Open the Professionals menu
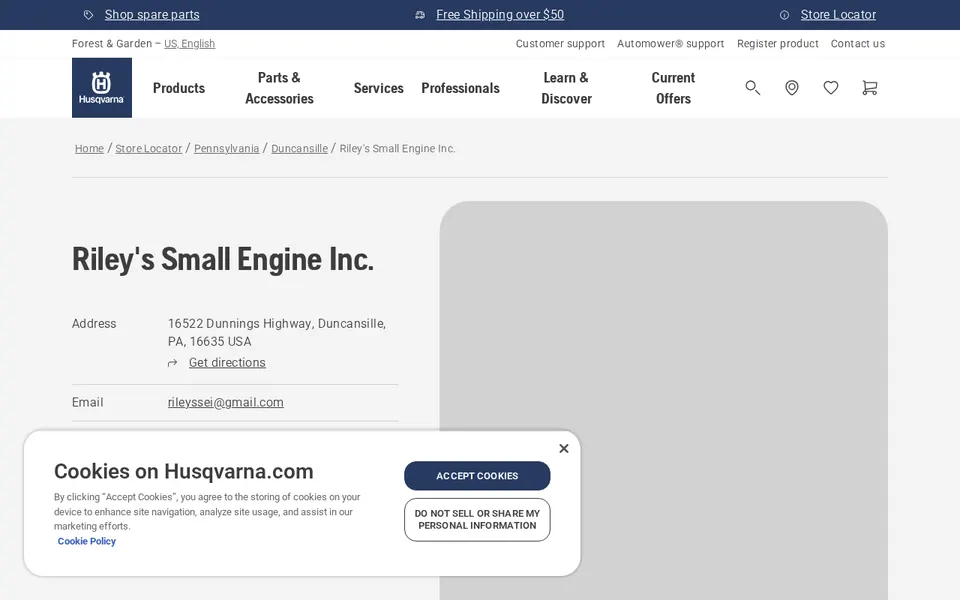 (460, 88)
